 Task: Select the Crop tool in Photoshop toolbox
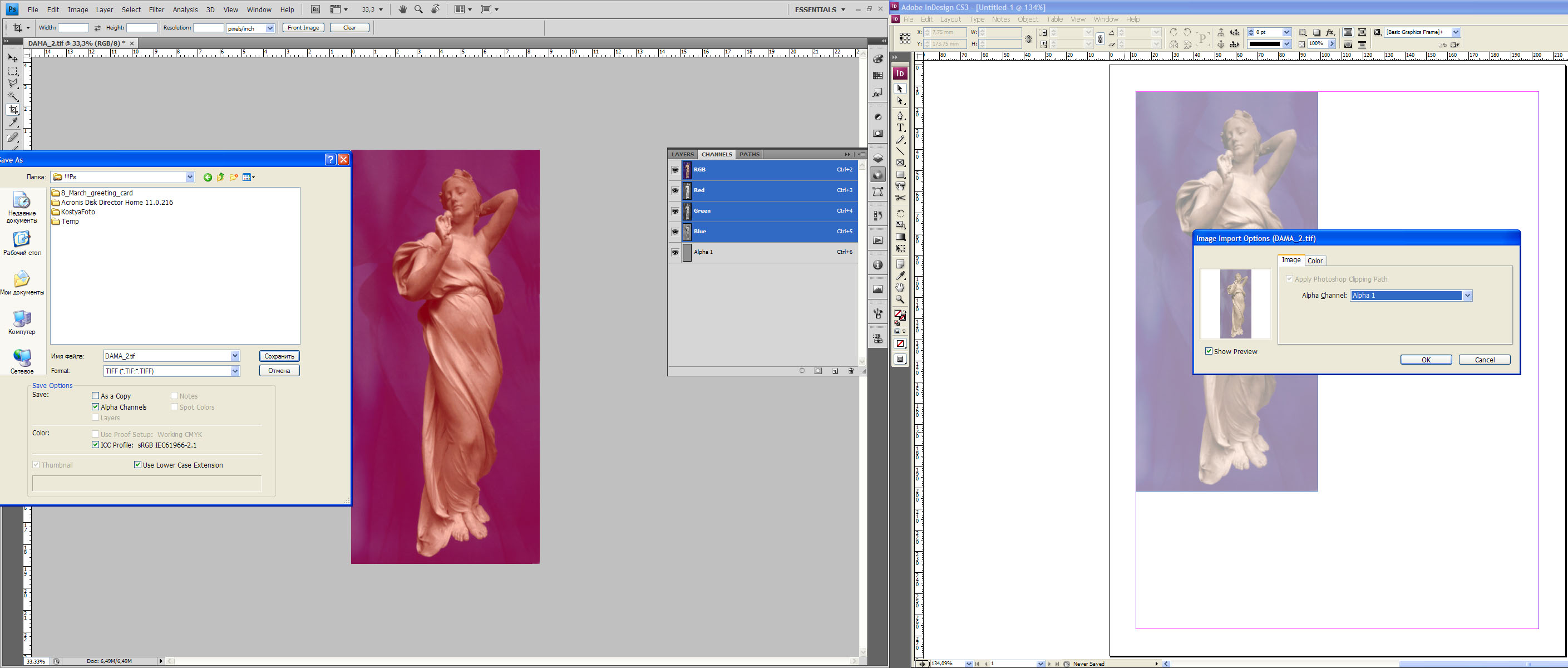pos(13,110)
